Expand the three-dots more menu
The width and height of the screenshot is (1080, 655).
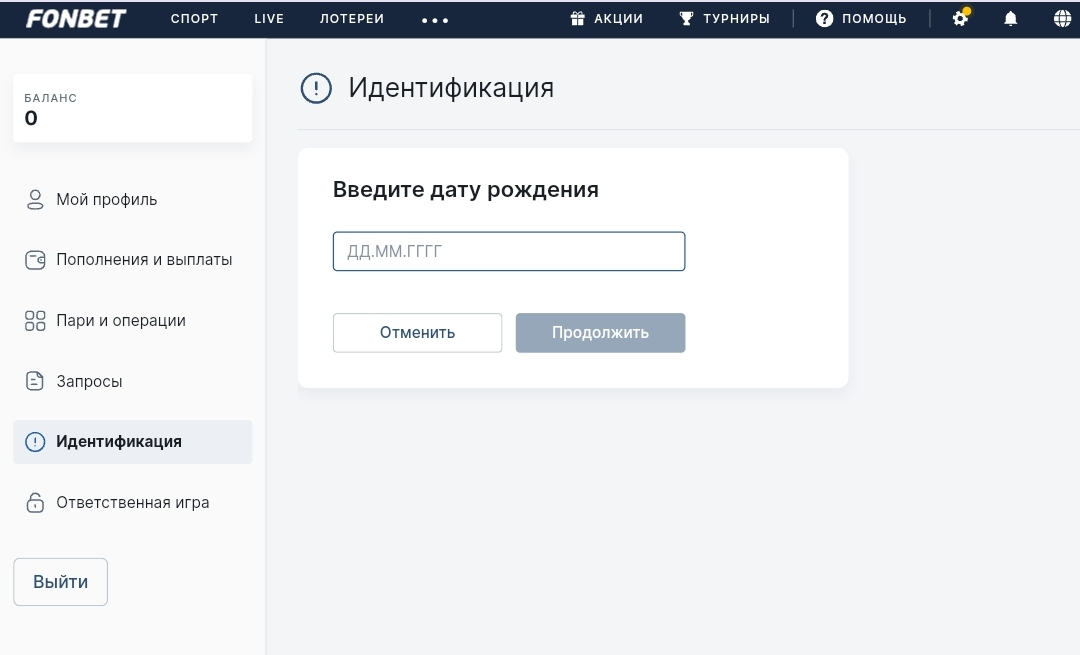[435, 20]
